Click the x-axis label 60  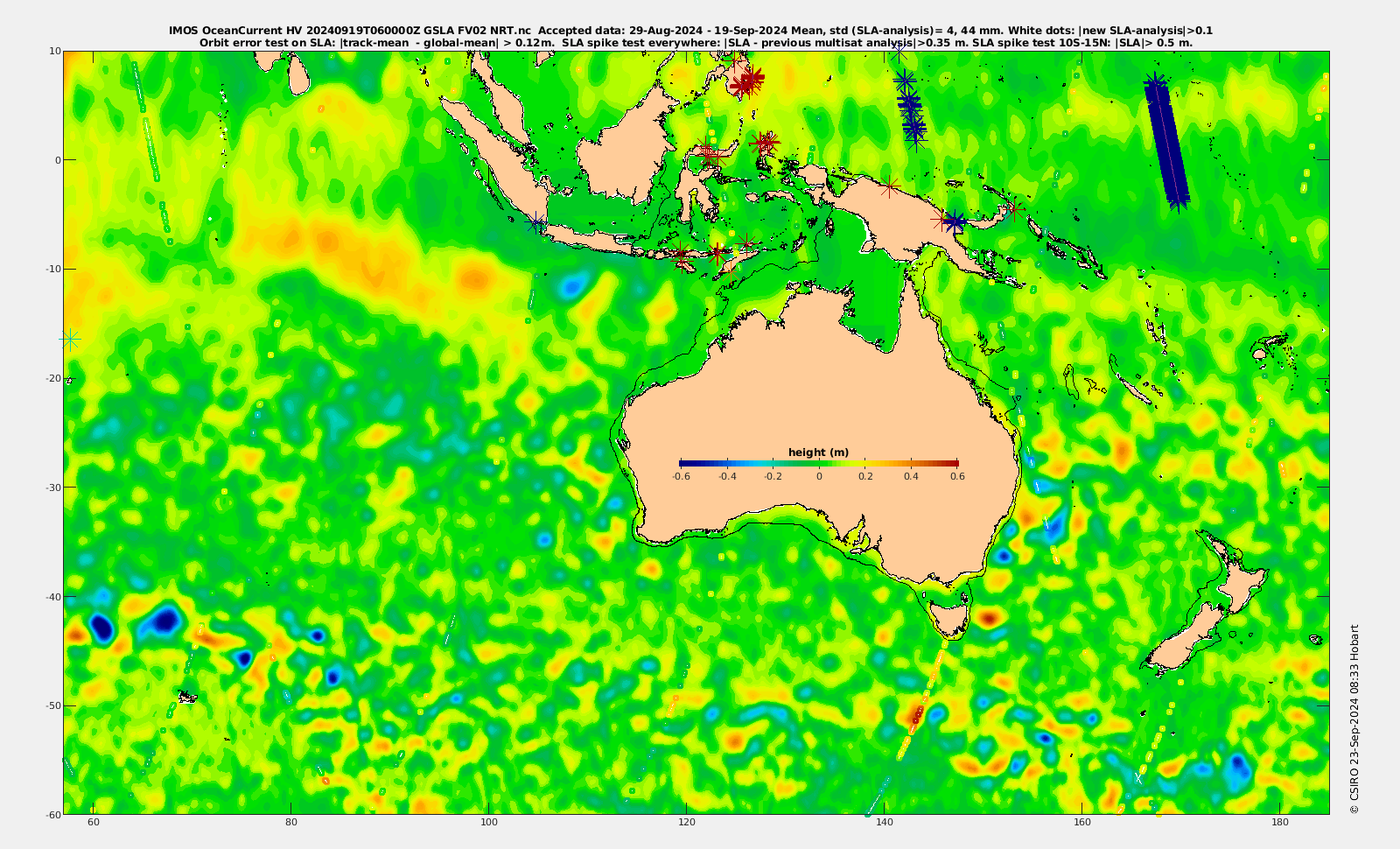pyautogui.click(x=94, y=823)
